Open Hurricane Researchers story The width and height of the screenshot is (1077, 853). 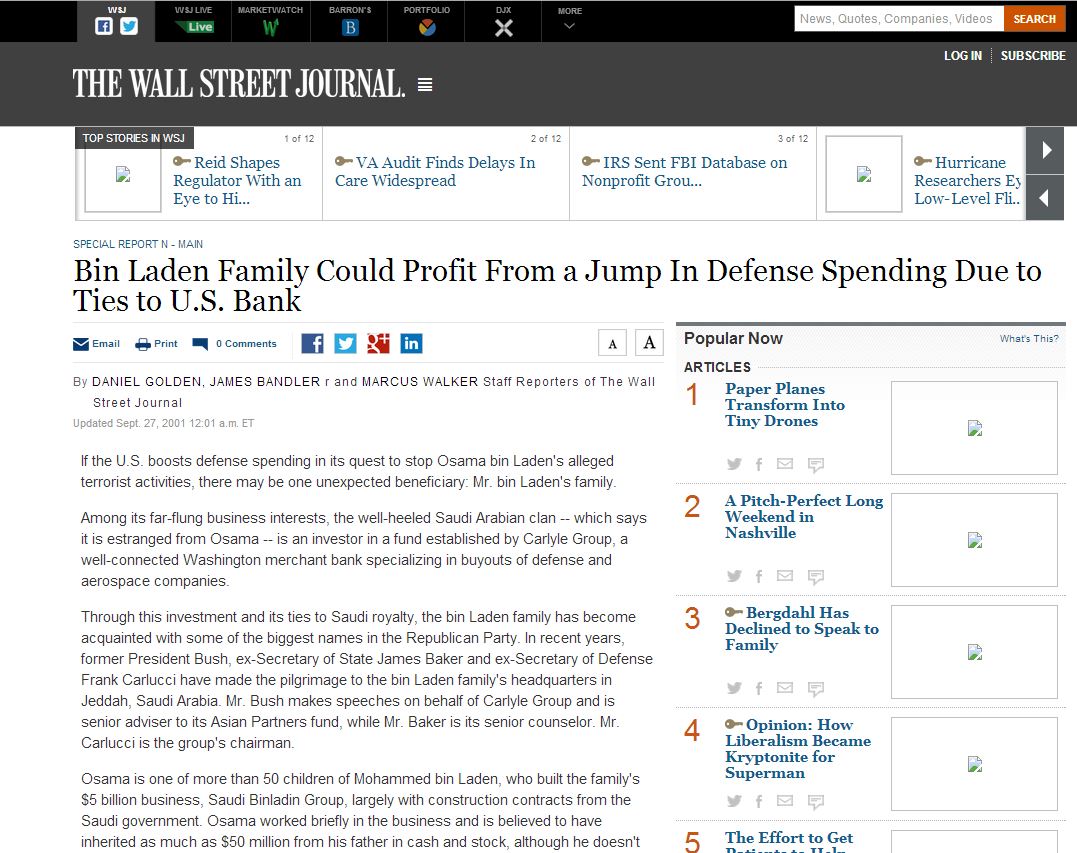click(x=967, y=181)
